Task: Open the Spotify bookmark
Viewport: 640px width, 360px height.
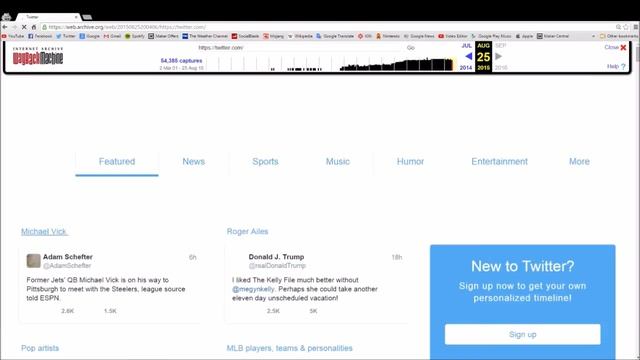Action: click(x=135, y=36)
